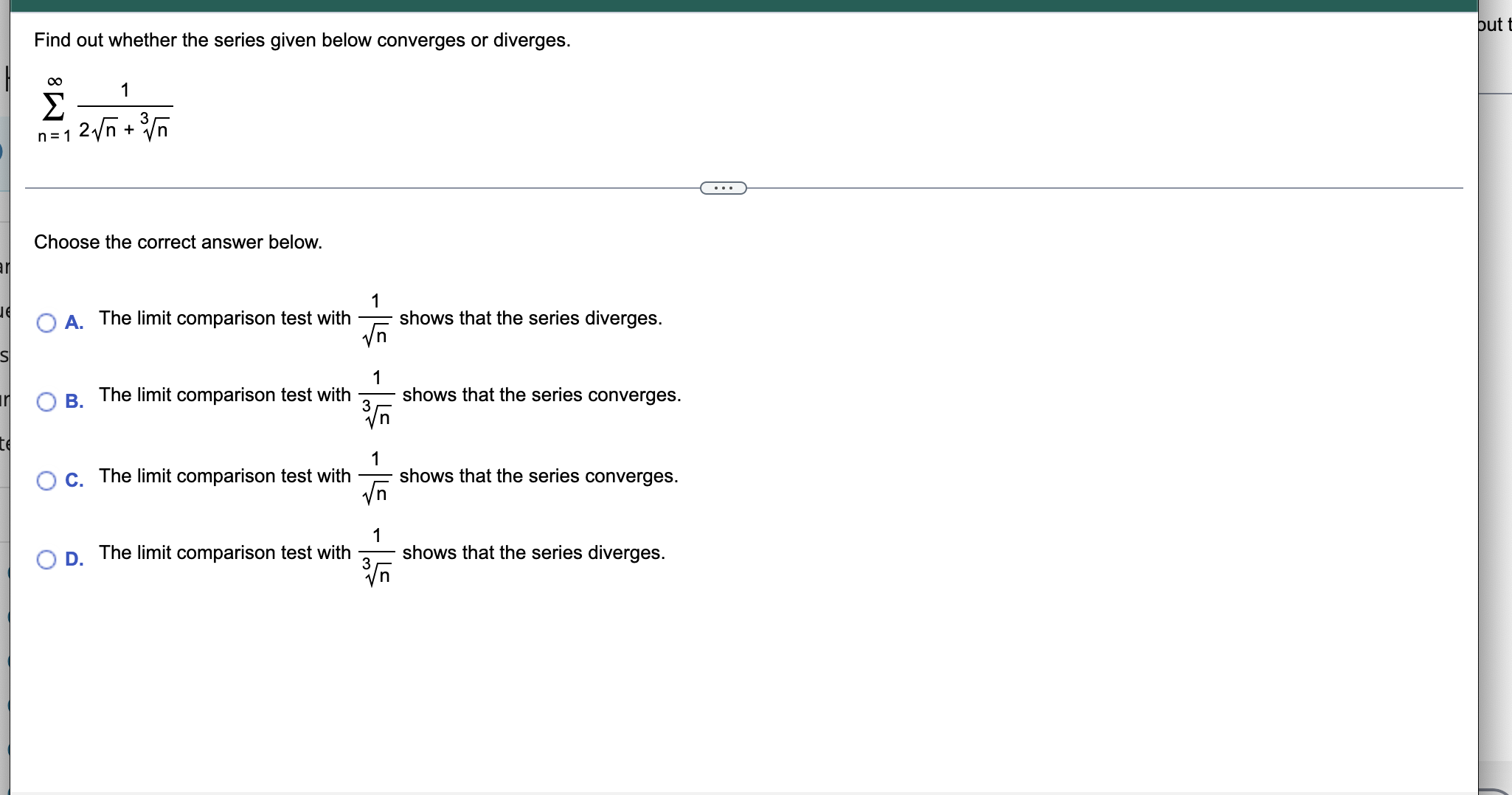This screenshot has width=1512, height=795.
Task: Click the 'Find out whether the series' question text
Action: (301, 40)
